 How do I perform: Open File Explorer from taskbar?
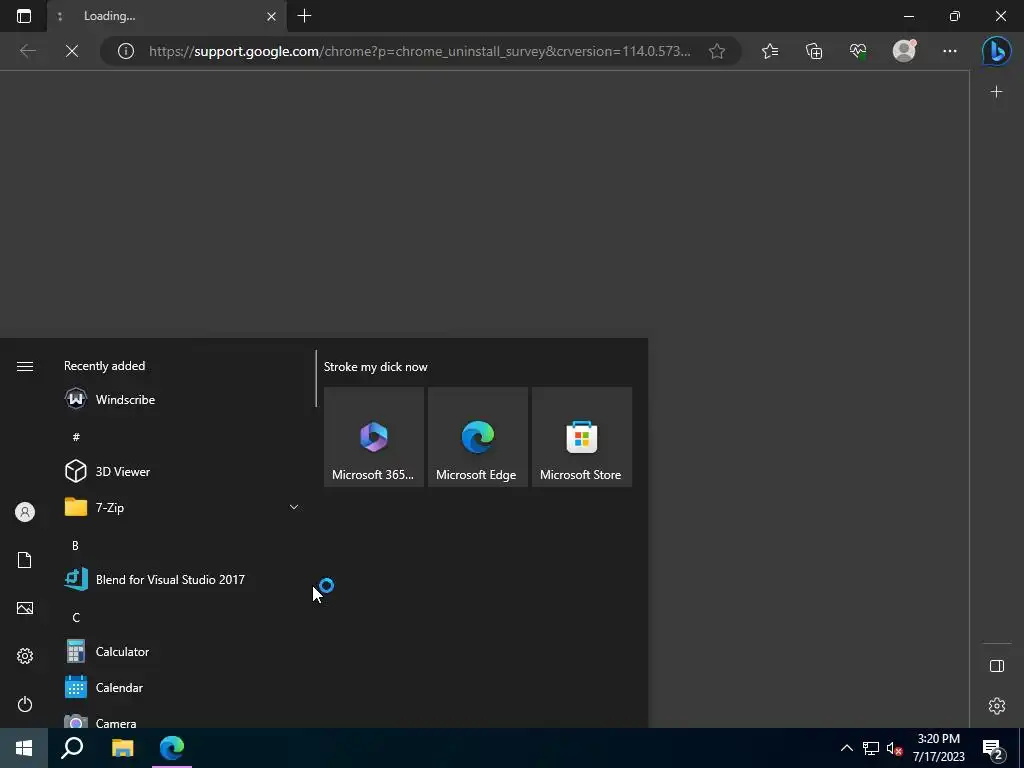click(122, 748)
